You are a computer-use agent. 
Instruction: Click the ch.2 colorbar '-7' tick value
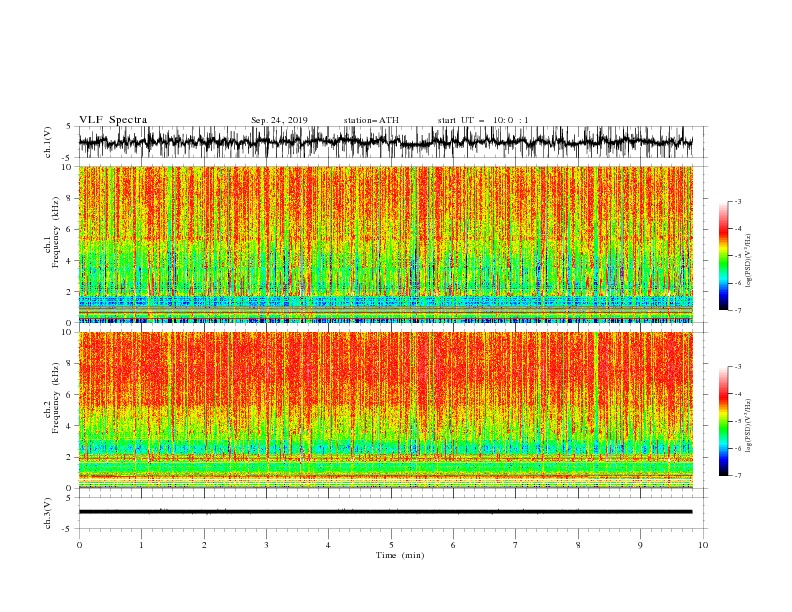[737, 476]
